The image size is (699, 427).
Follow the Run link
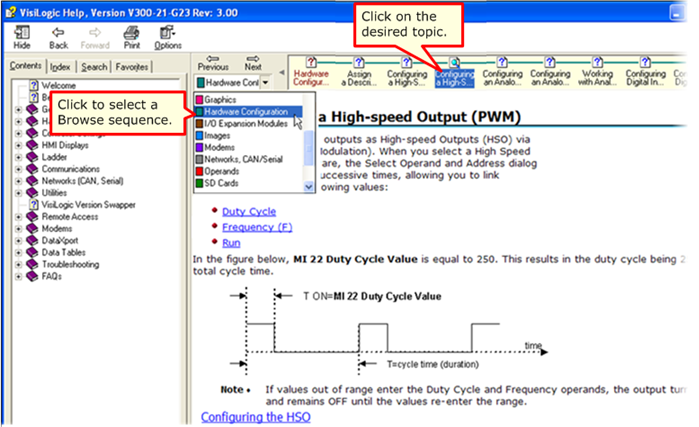[231, 242]
